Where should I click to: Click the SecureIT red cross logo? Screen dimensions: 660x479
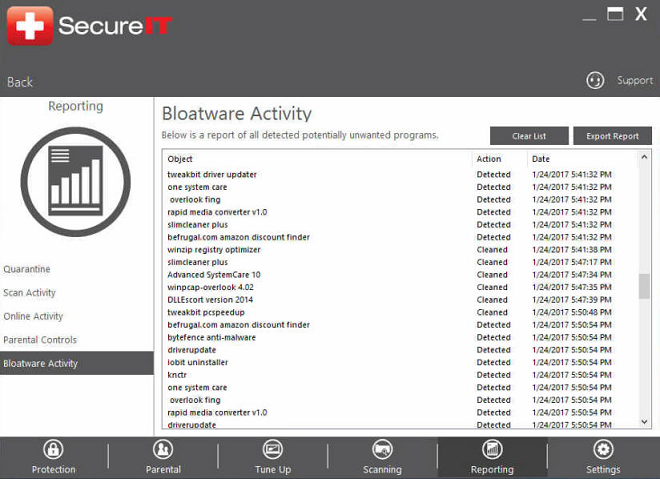[x=30, y=26]
